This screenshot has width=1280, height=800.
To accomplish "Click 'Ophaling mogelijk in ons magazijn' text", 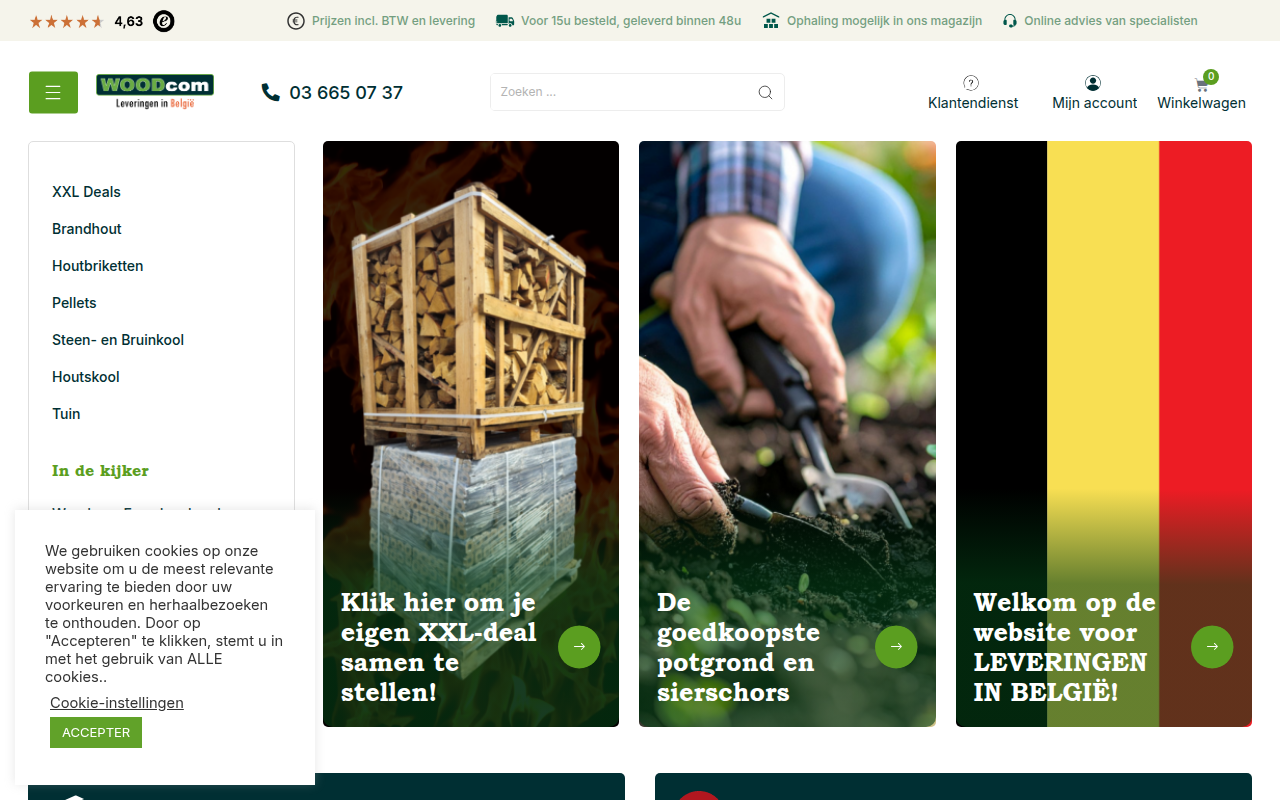I will (x=884, y=21).
